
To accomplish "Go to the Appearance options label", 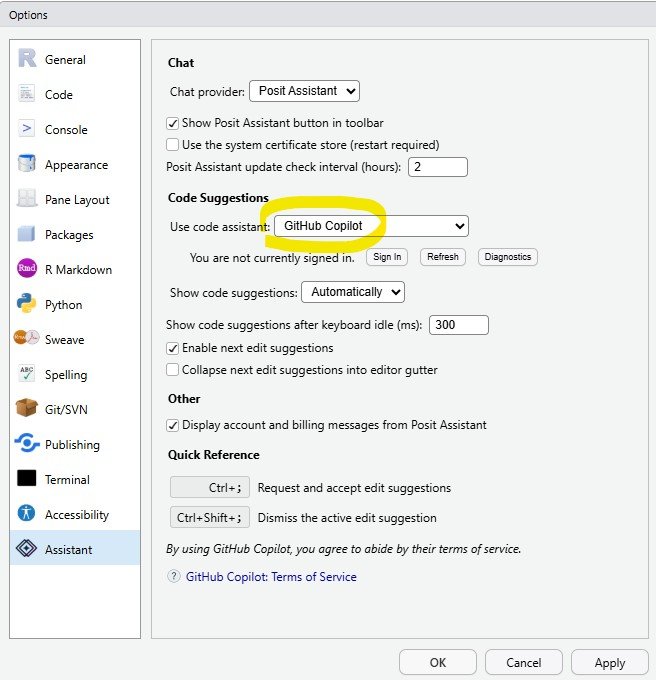I will click(76, 165).
